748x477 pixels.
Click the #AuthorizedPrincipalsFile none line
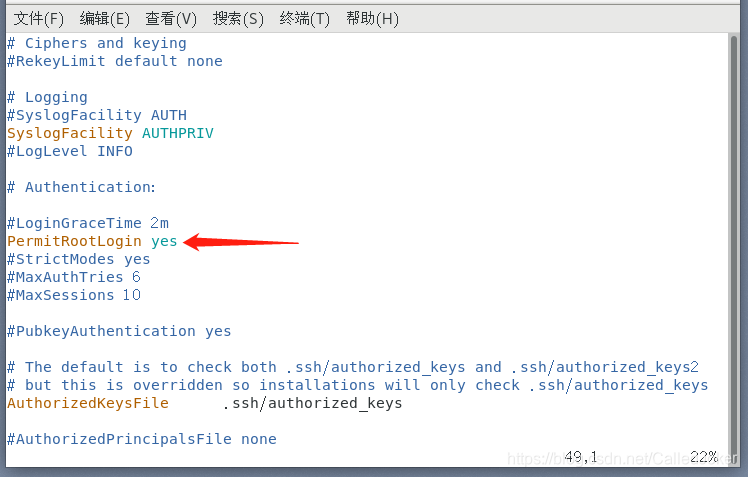[x=141, y=439]
